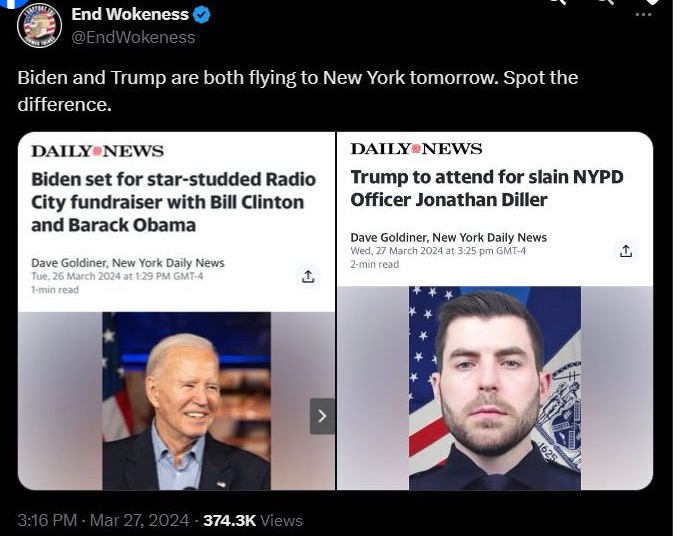673x536 pixels.
Task: Click the @EndWokeness handle
Action: click(x=133, y=37)
